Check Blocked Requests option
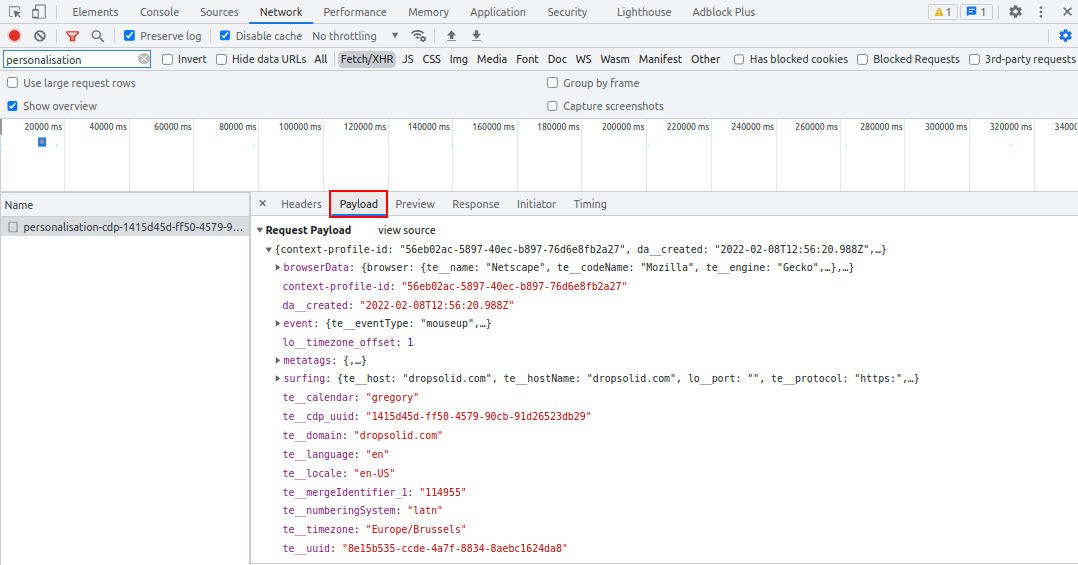This screenshot has width=1078, height=565. 862,59
